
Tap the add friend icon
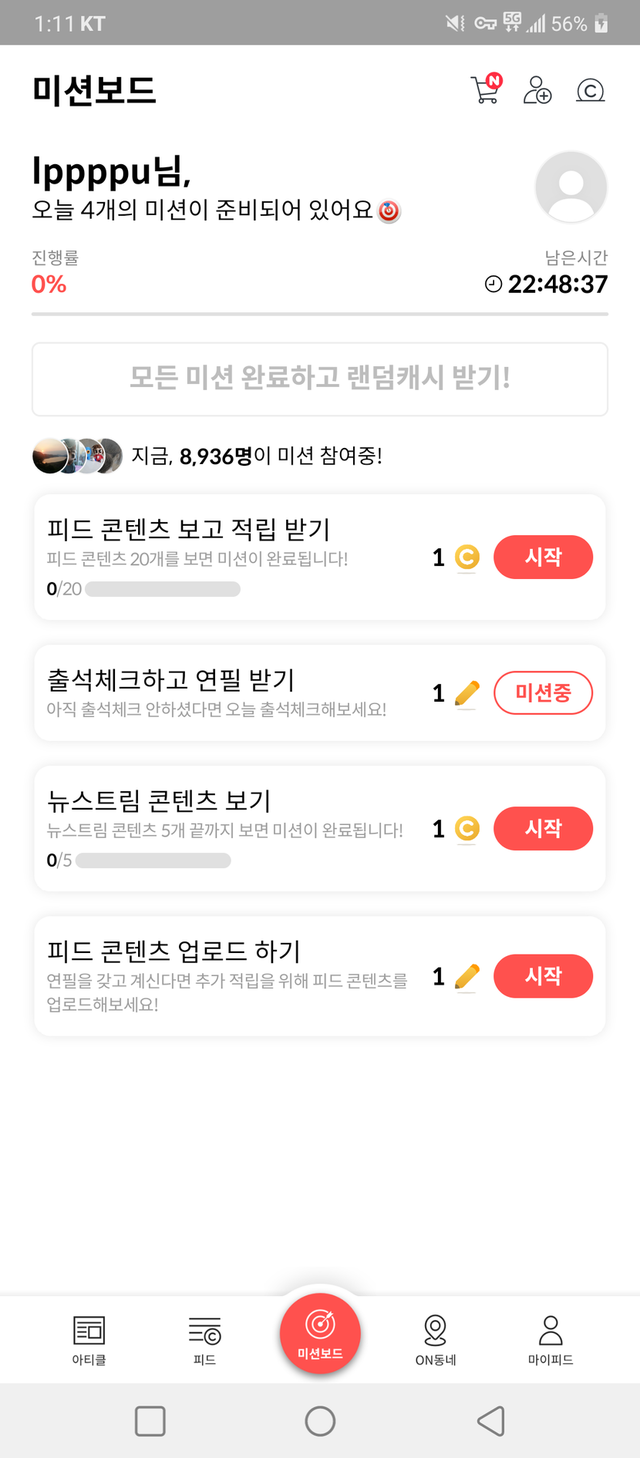[537, 90]
